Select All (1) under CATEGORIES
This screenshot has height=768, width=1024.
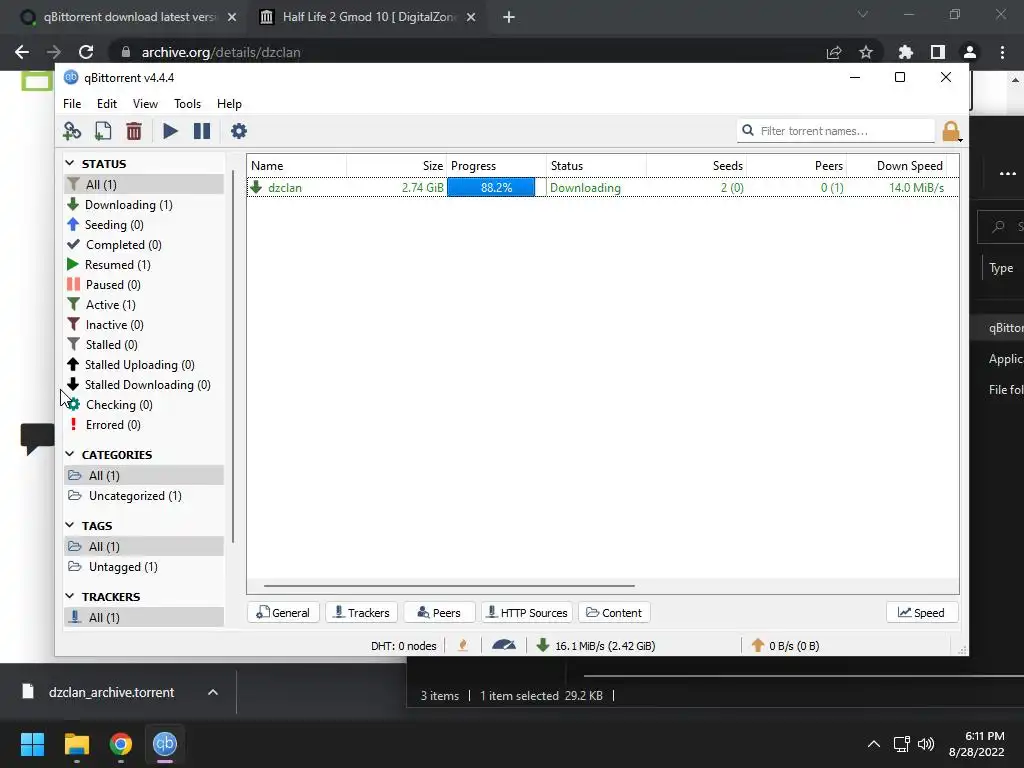click(144, 475)
